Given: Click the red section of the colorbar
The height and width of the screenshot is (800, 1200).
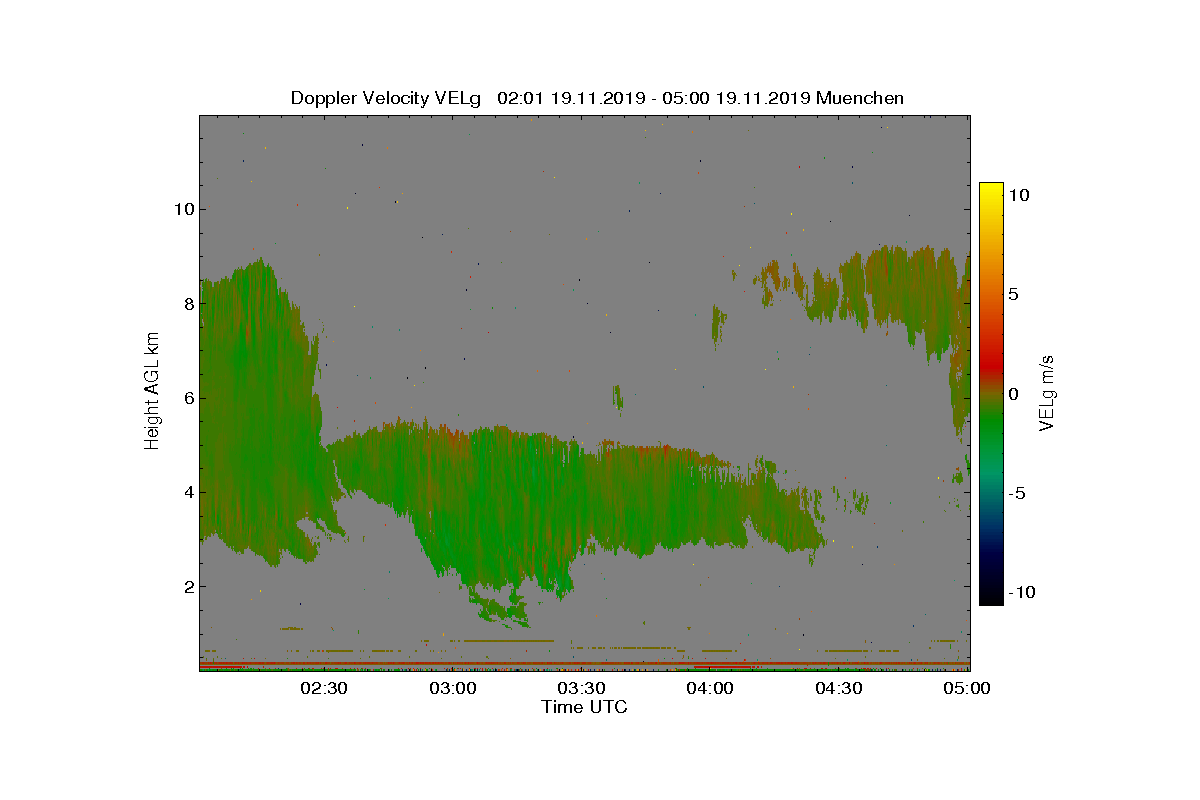Looking at the screenshot, I should 991,362.
